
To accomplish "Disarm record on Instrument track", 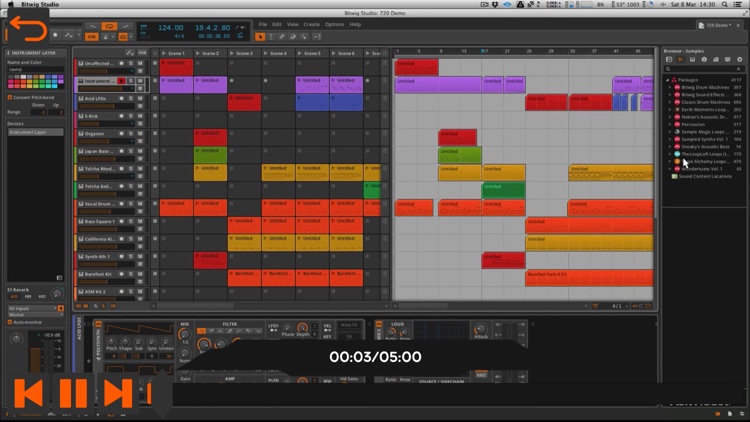I will click(x=121, y=81).
